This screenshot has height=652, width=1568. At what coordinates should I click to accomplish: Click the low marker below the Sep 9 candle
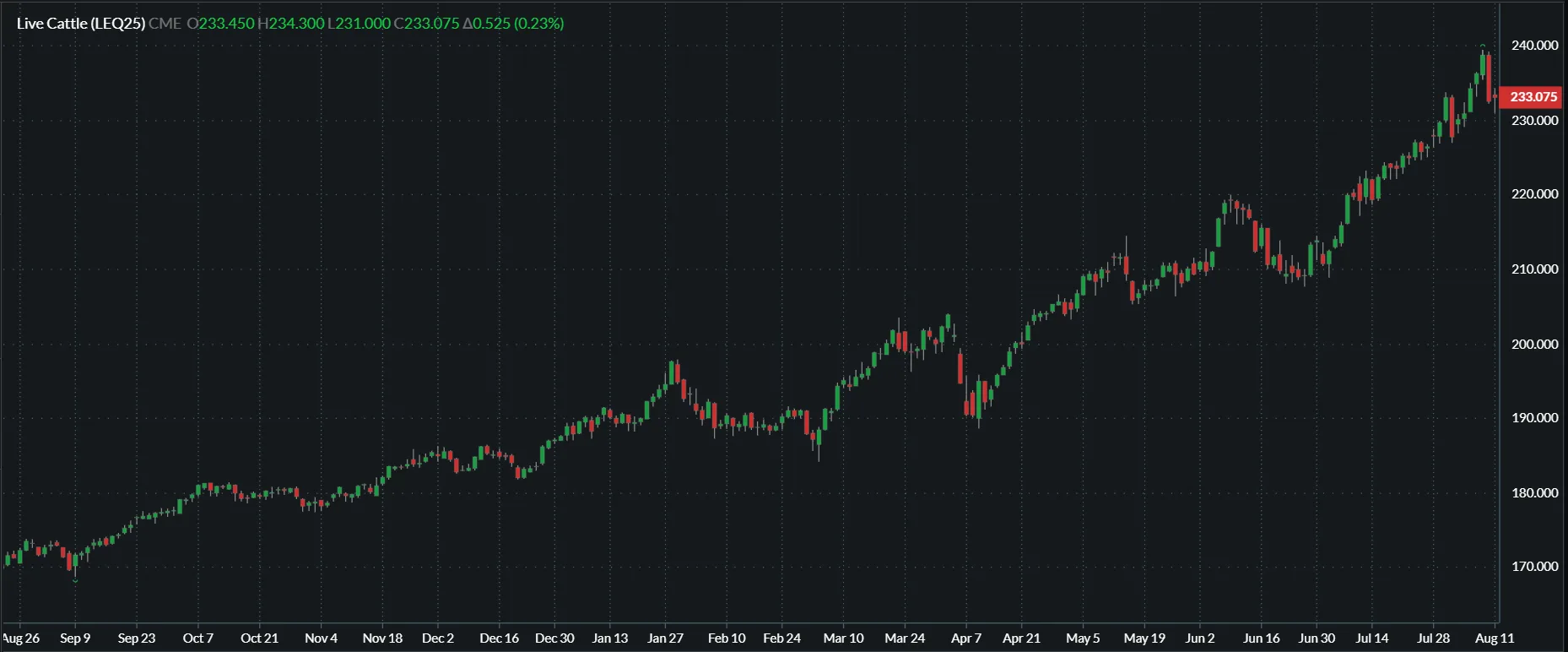pyautogui.click(x=75, y=580)
